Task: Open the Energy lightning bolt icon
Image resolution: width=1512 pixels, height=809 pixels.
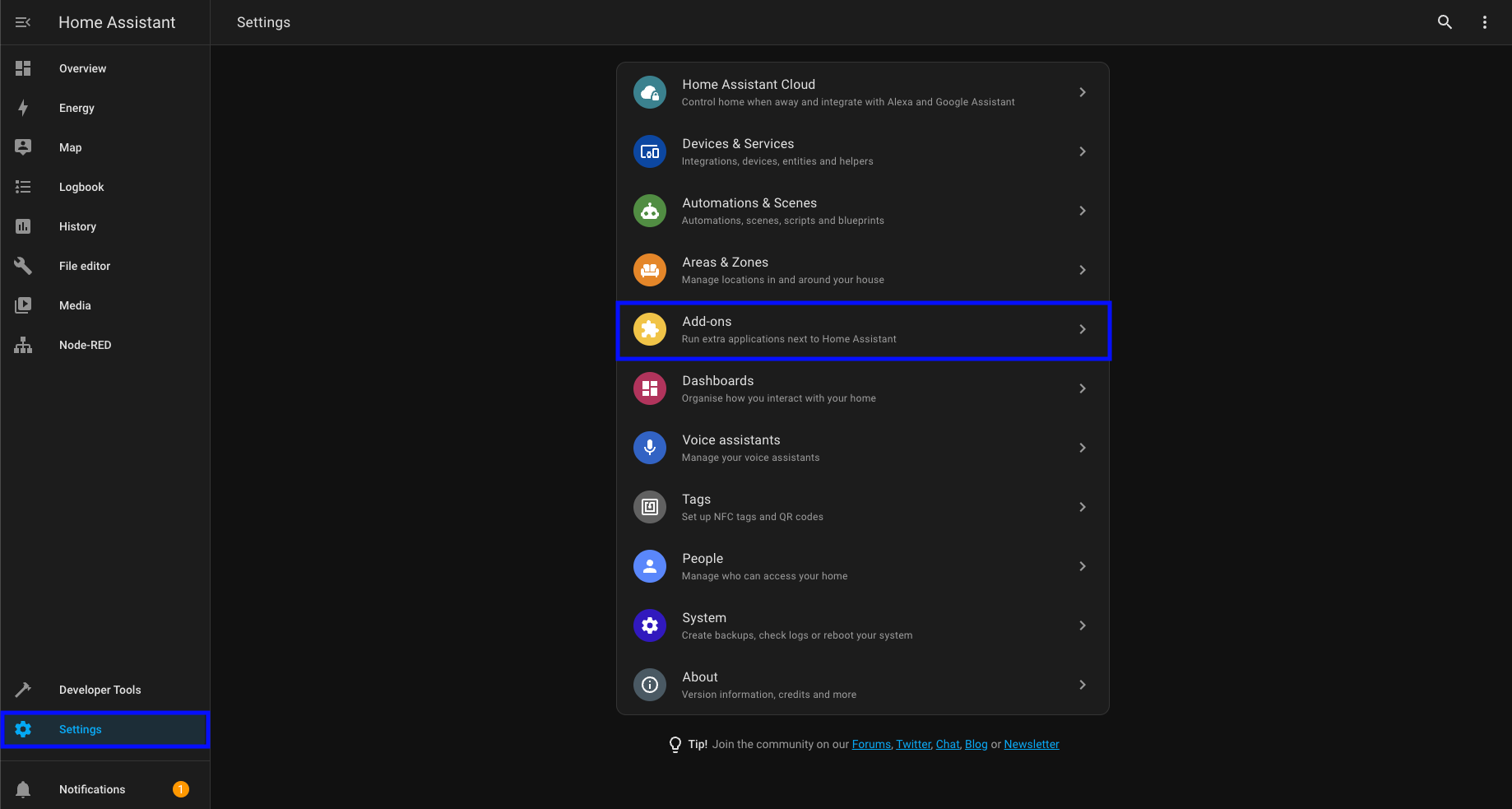Action: point(23,108)
